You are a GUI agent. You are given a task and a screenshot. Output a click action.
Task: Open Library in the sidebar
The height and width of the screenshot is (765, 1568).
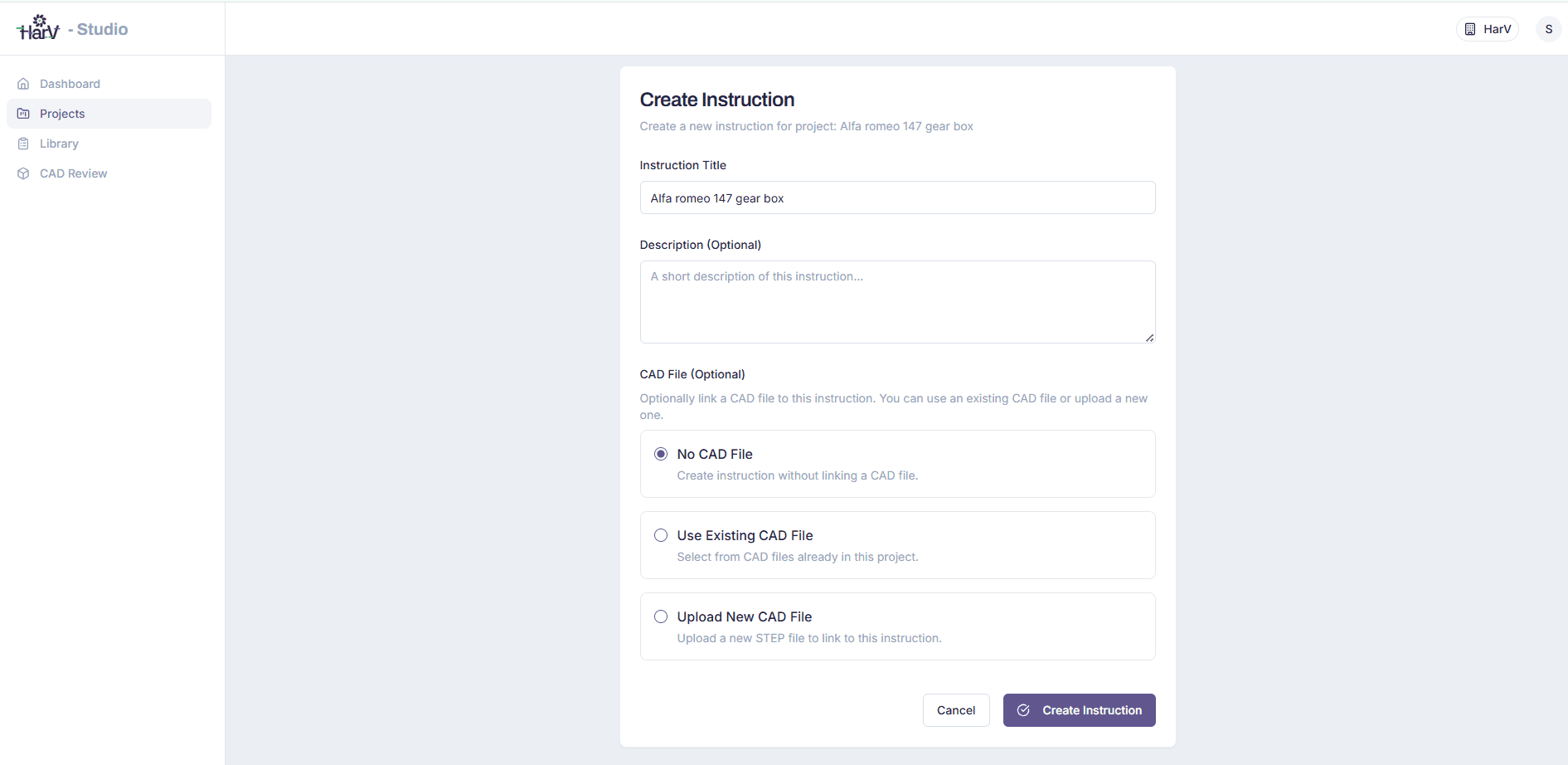click(109, 144)
